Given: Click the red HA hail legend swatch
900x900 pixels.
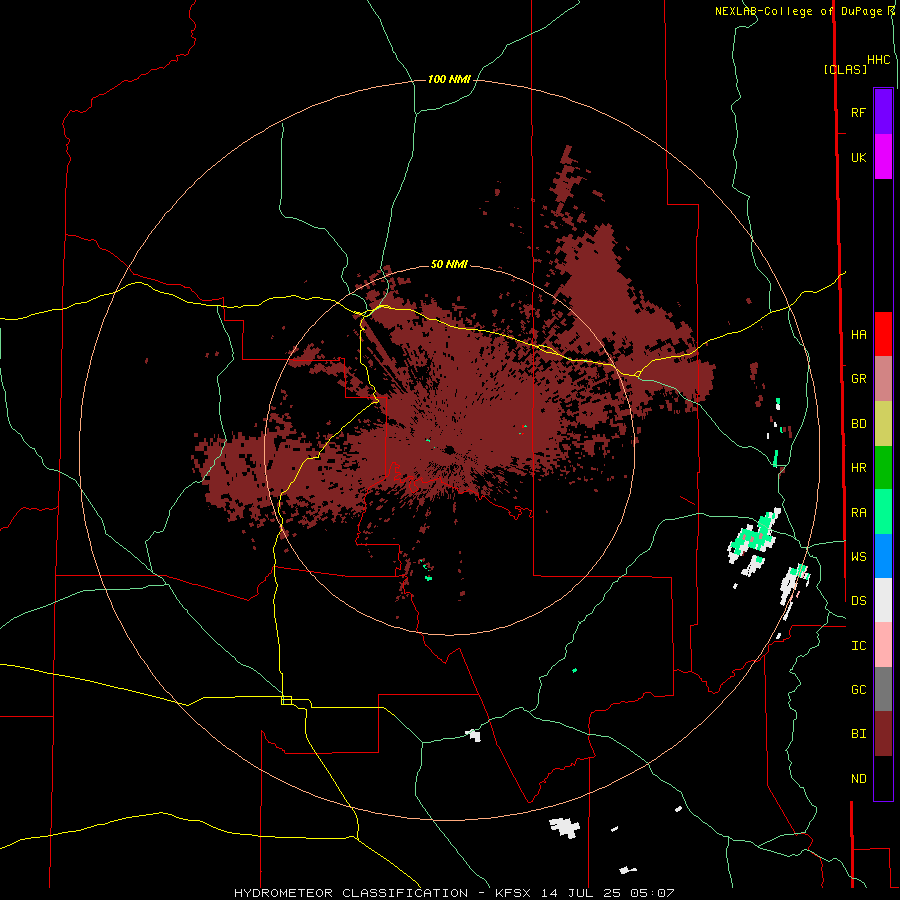Looking at the screenshot, I should 883,334.
